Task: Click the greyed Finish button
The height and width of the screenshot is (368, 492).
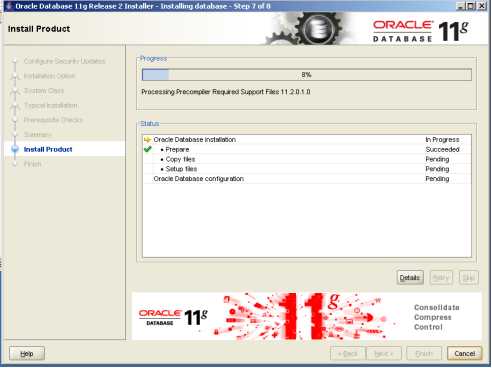Action: pyautogui.click(x=424, y=353)
